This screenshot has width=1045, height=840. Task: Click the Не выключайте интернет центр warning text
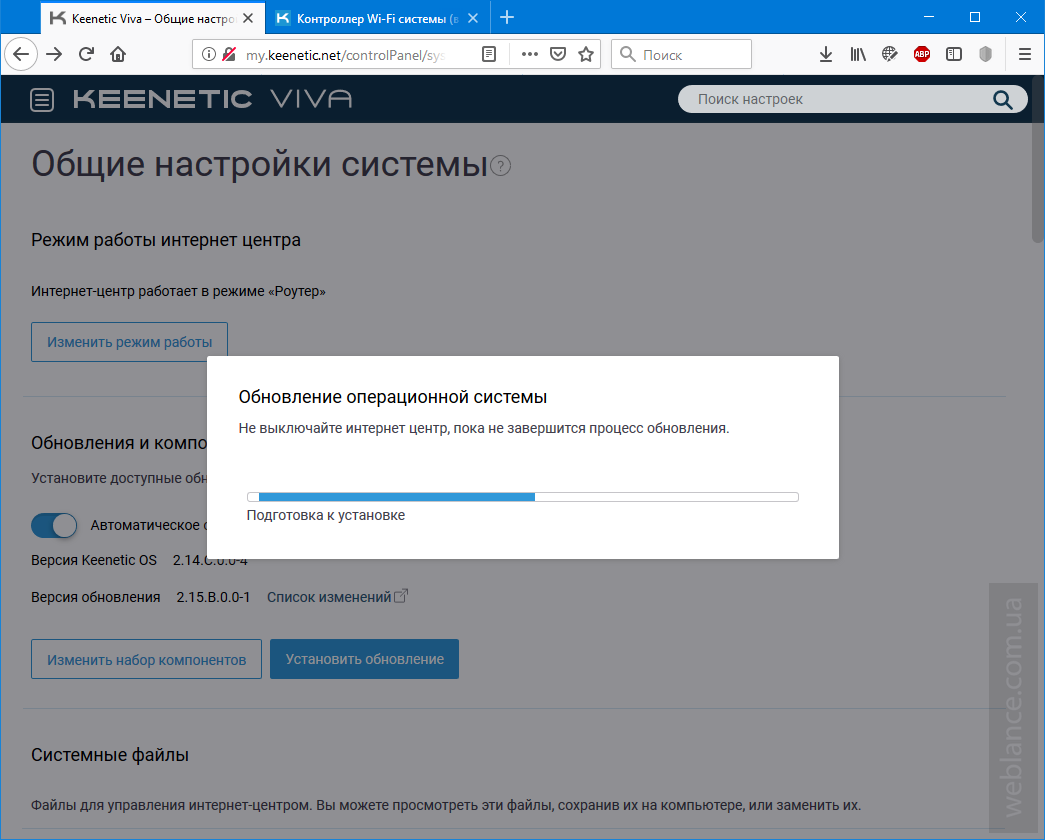pyautogui.click(x=484, y=428)
